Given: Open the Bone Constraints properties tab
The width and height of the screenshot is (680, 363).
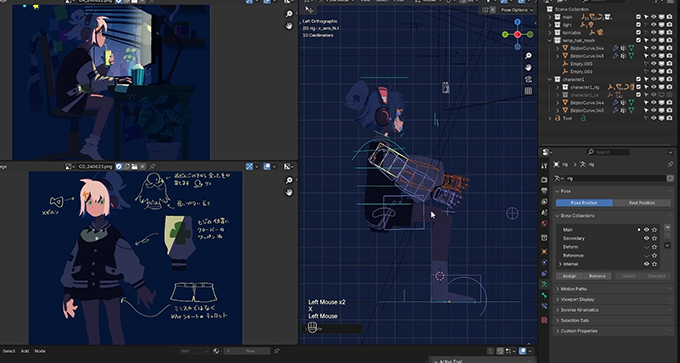Looking at the screenshot, I should point(544,306).
